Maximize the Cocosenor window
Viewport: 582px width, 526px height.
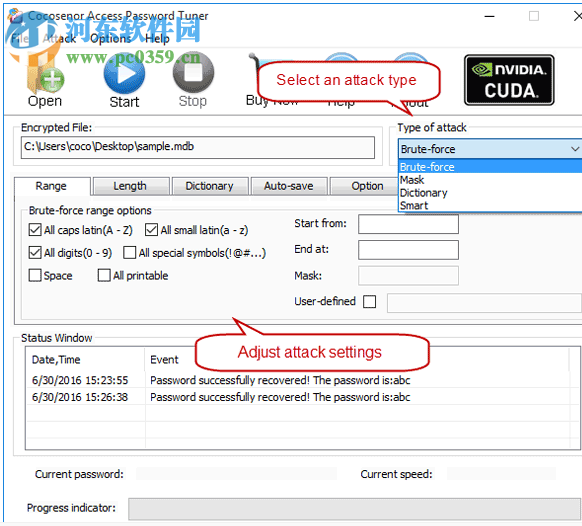coord(534,16)
